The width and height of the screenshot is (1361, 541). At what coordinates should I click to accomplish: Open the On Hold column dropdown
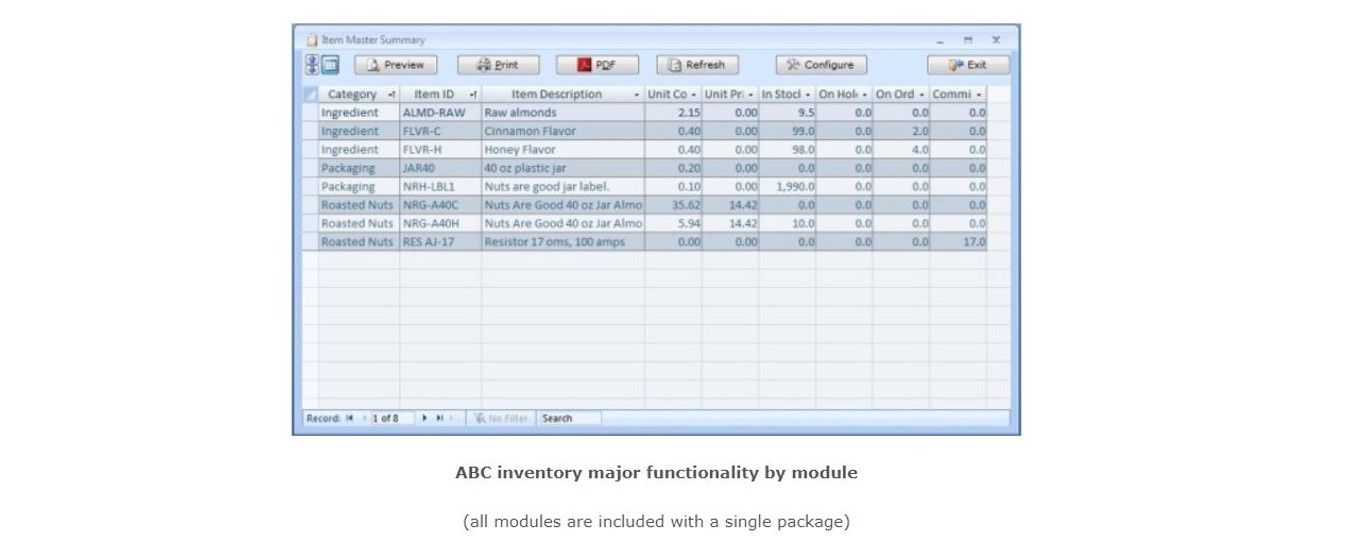(865, 94)
